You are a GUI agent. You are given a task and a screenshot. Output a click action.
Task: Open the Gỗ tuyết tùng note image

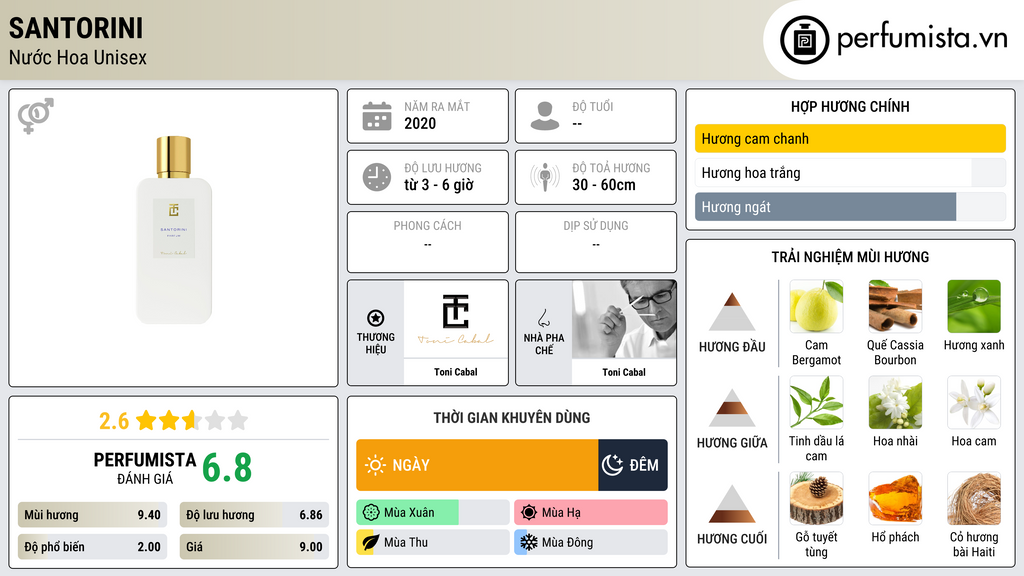[x=816, y=498]
